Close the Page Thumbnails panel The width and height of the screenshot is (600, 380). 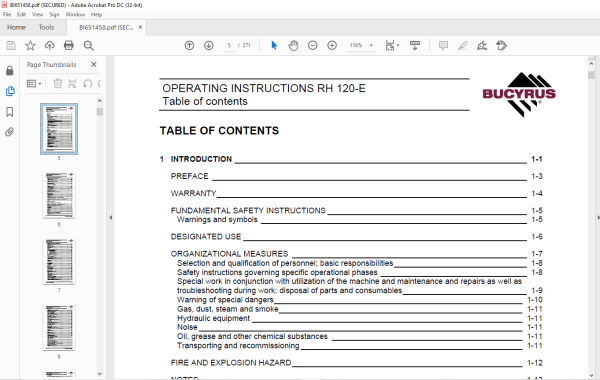94,64
